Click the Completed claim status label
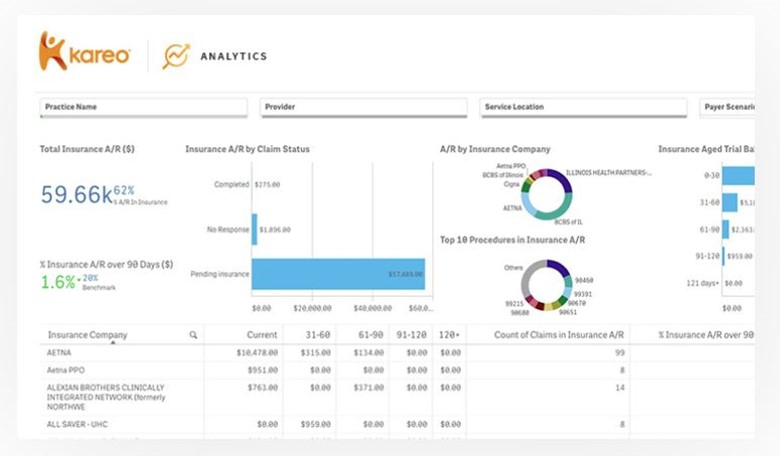Viewport: 780px width, 456px height. click(231, 184)
